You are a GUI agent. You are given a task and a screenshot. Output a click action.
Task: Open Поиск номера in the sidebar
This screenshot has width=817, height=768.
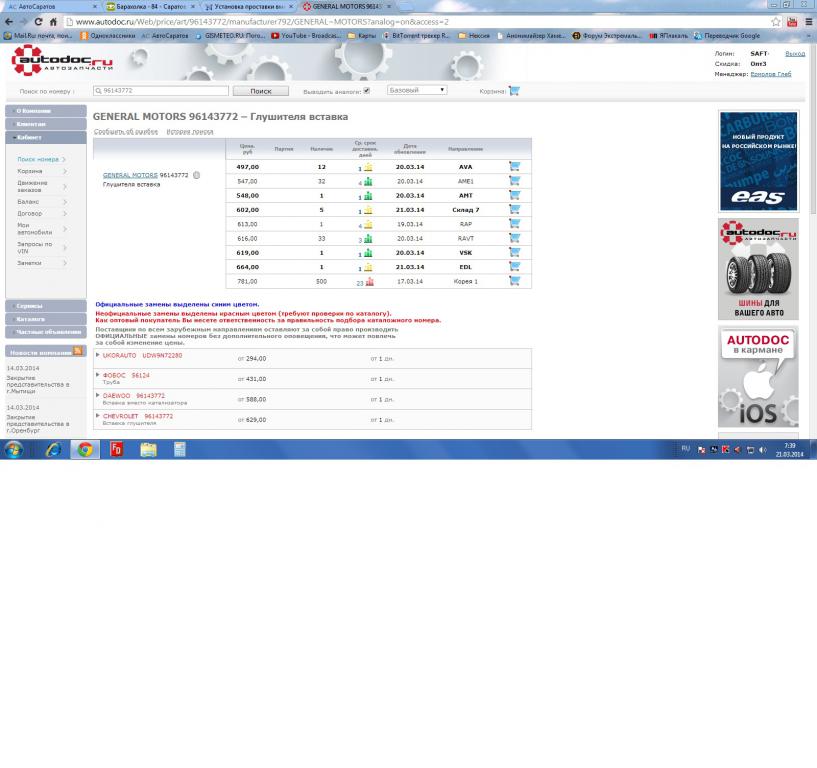click(x=38, y=159)
